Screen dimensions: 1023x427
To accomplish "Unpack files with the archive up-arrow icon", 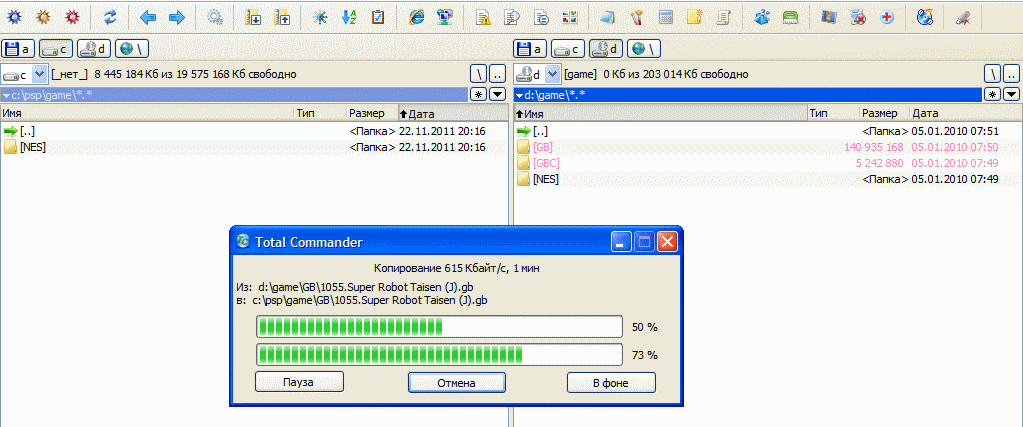I will [x=282, y=17].
